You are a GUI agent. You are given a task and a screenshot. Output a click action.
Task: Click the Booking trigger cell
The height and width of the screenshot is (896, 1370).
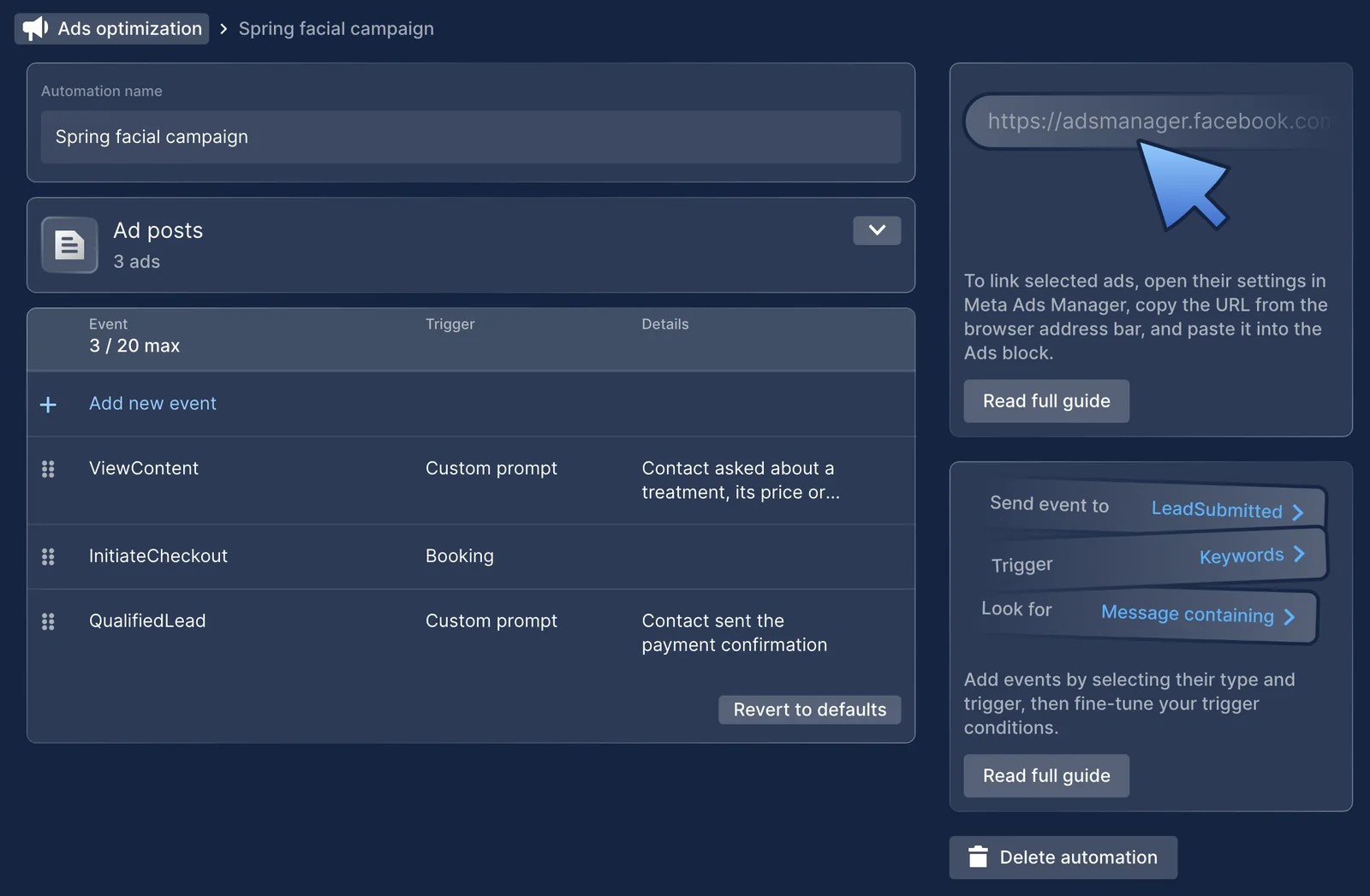(460, 555)
